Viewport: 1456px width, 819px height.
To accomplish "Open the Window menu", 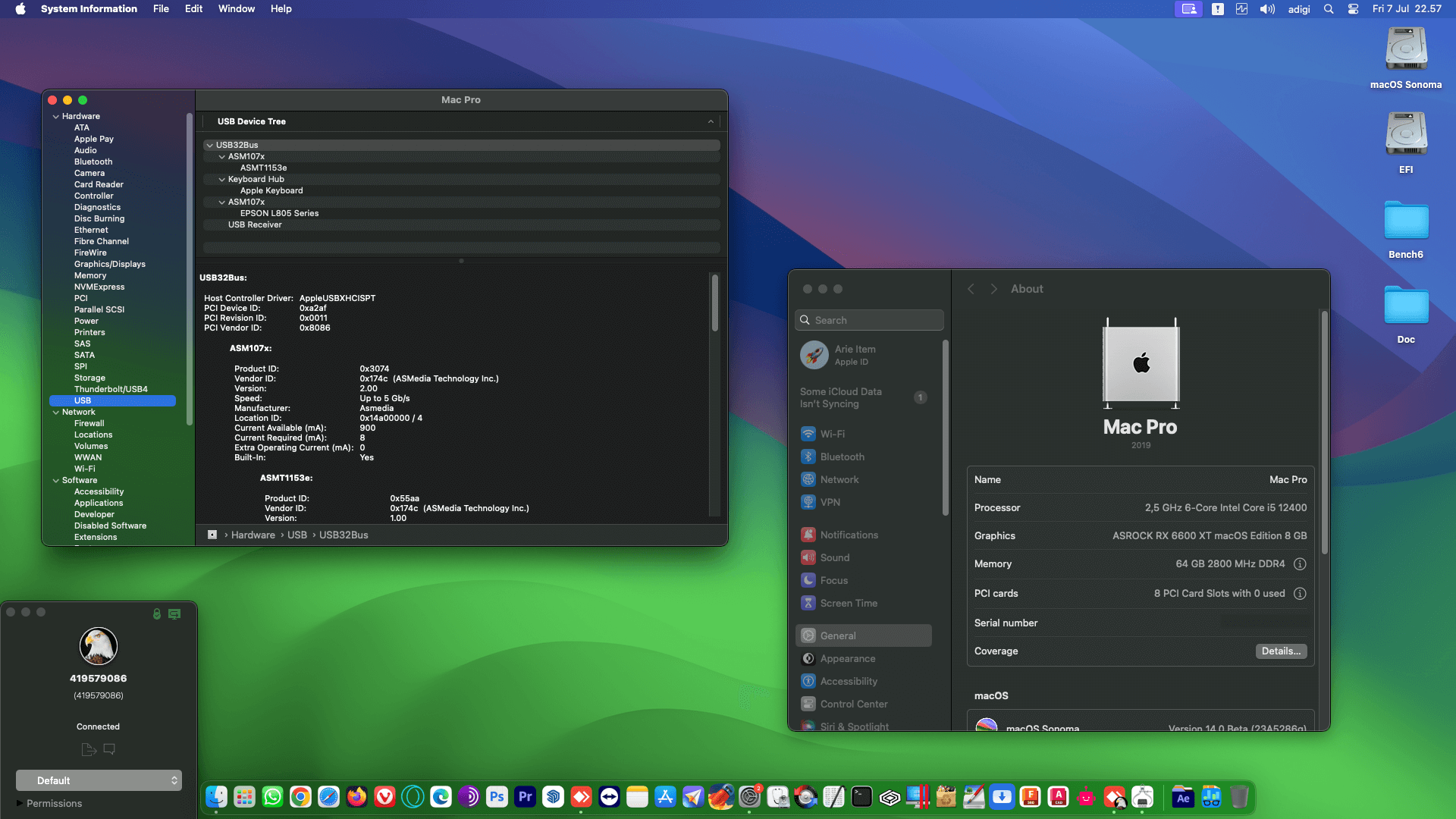I will coord(237,9).
